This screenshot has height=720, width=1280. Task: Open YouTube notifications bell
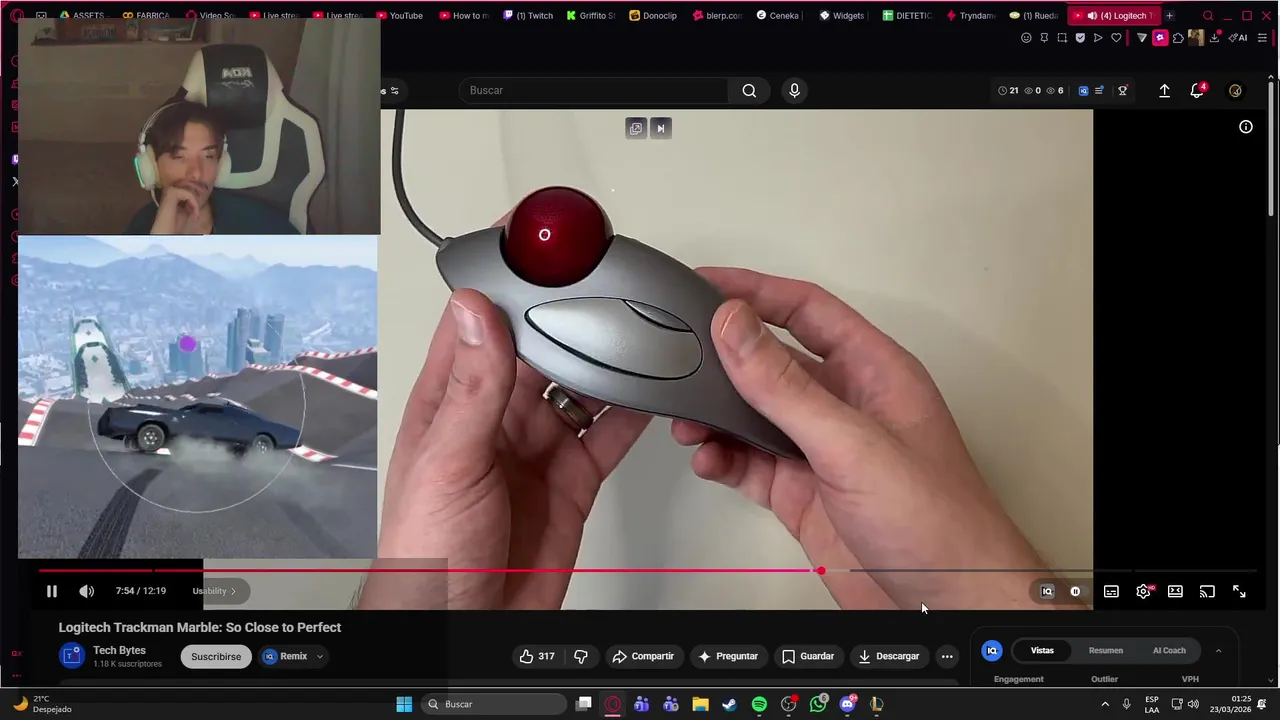1197,90
